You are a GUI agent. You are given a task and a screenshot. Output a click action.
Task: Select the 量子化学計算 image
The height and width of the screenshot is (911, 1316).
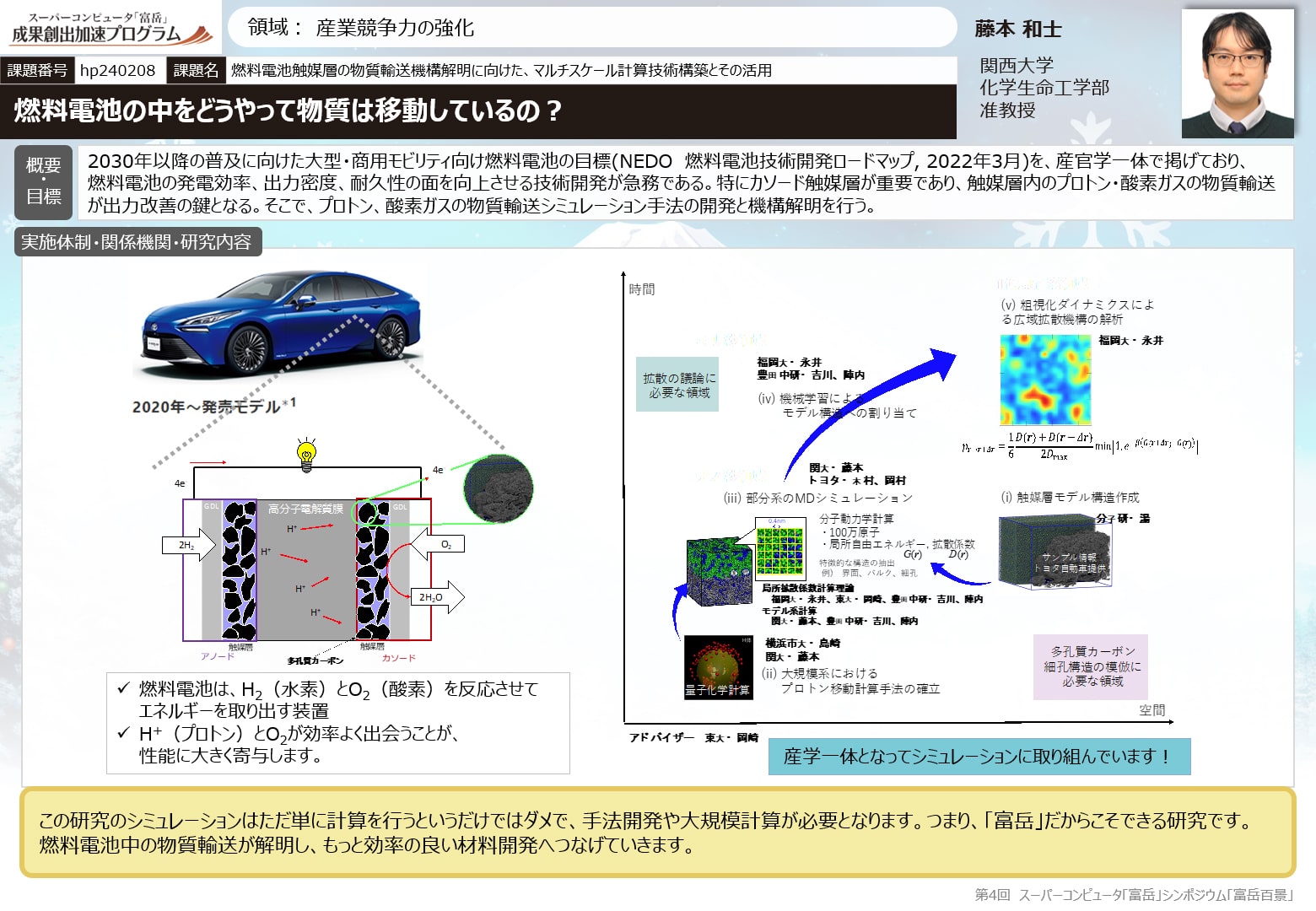point(718,667)
